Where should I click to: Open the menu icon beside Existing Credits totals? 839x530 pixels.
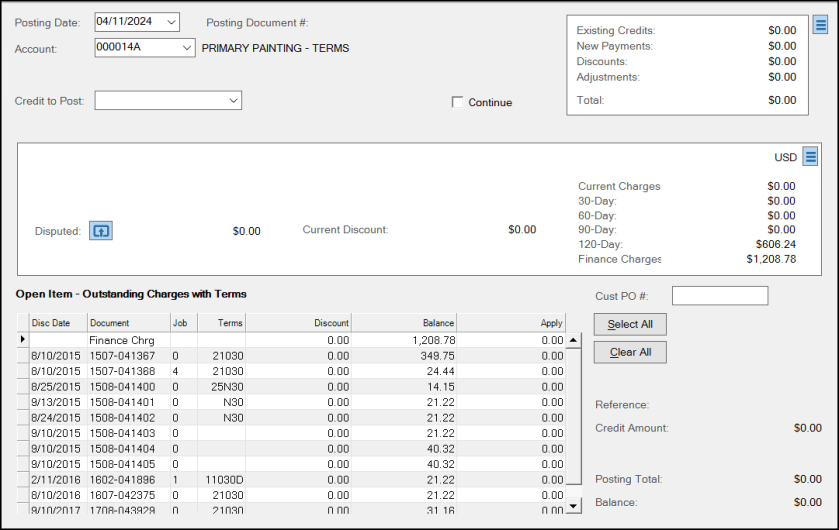click(x=820, y=26)
